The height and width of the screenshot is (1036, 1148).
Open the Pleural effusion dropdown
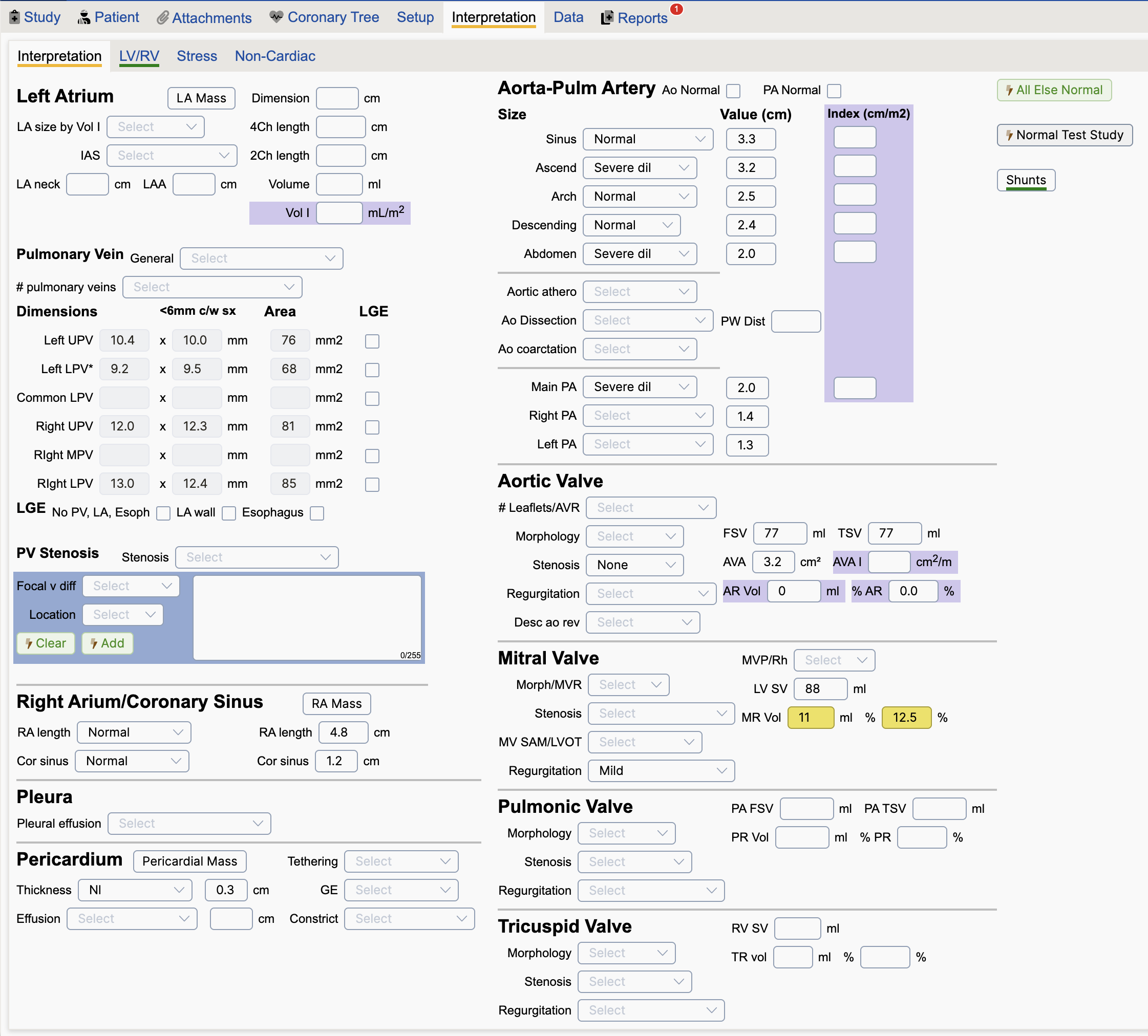click(189, 824)
